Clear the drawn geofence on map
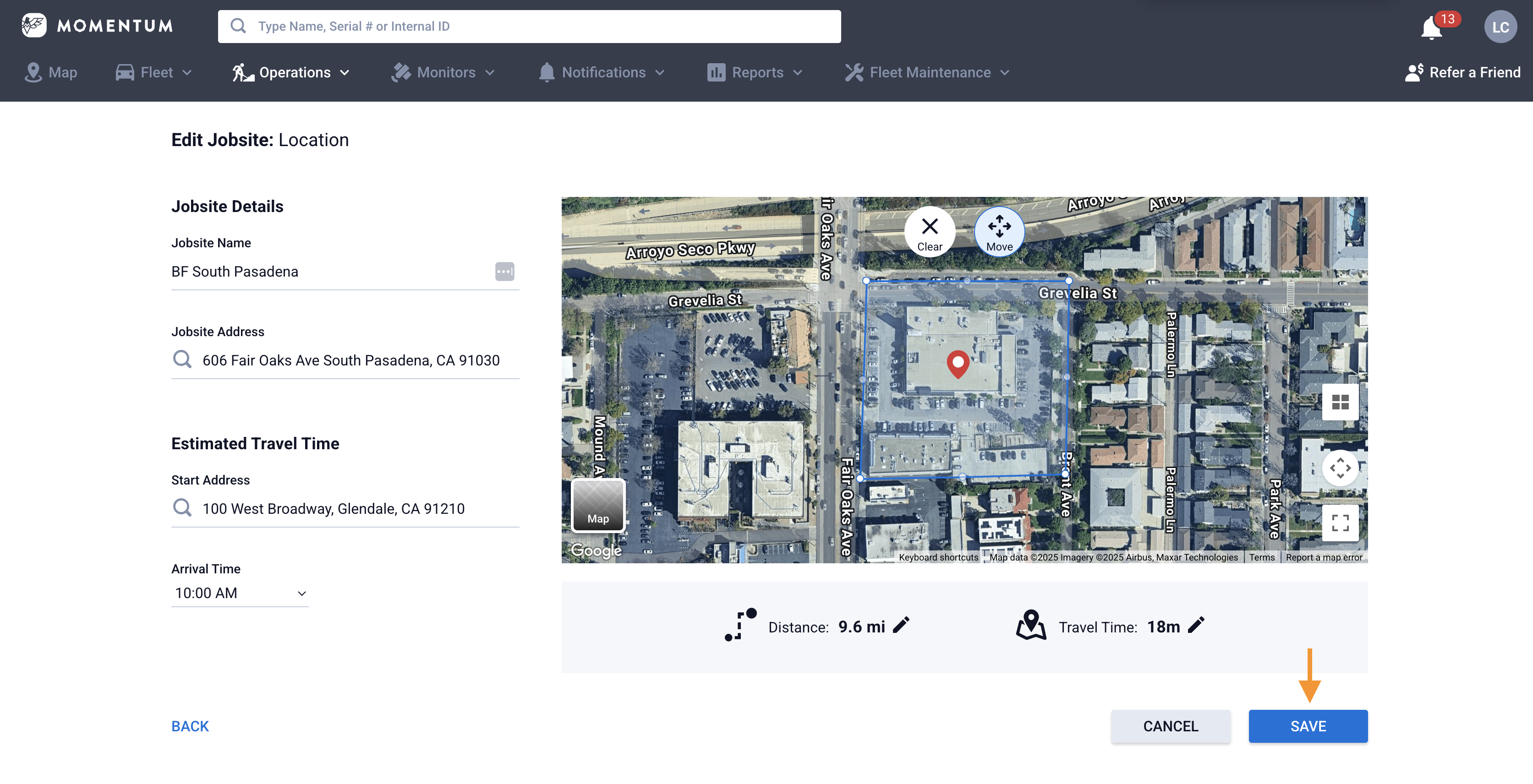 pyautogui.click(x=930, y=232)
